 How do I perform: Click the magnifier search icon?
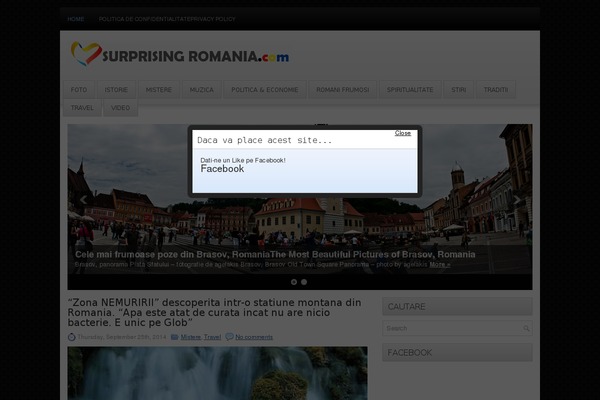(x=527, y=328)
